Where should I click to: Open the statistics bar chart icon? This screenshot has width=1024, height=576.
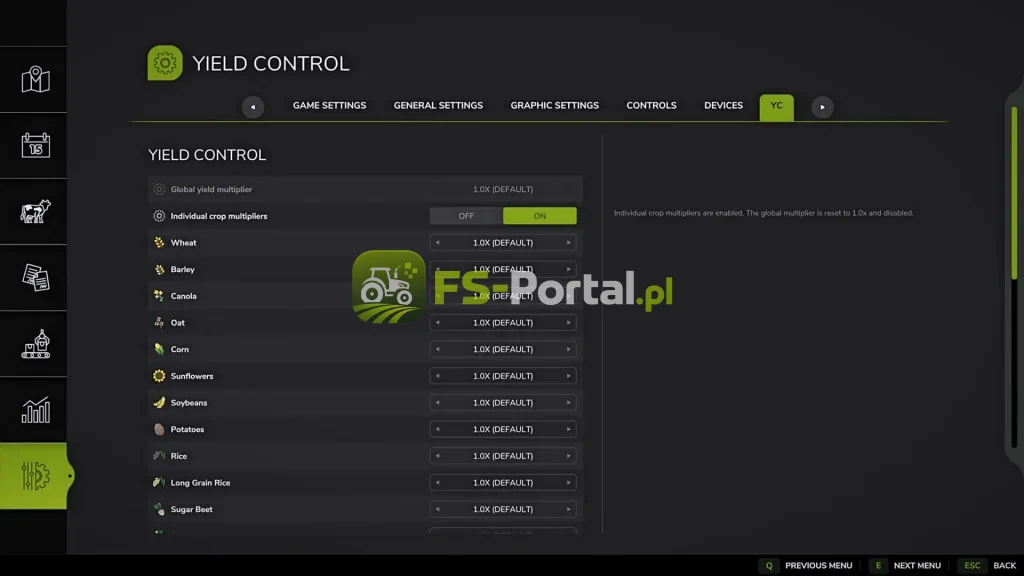pyautogui.click(x=35, y=410)
